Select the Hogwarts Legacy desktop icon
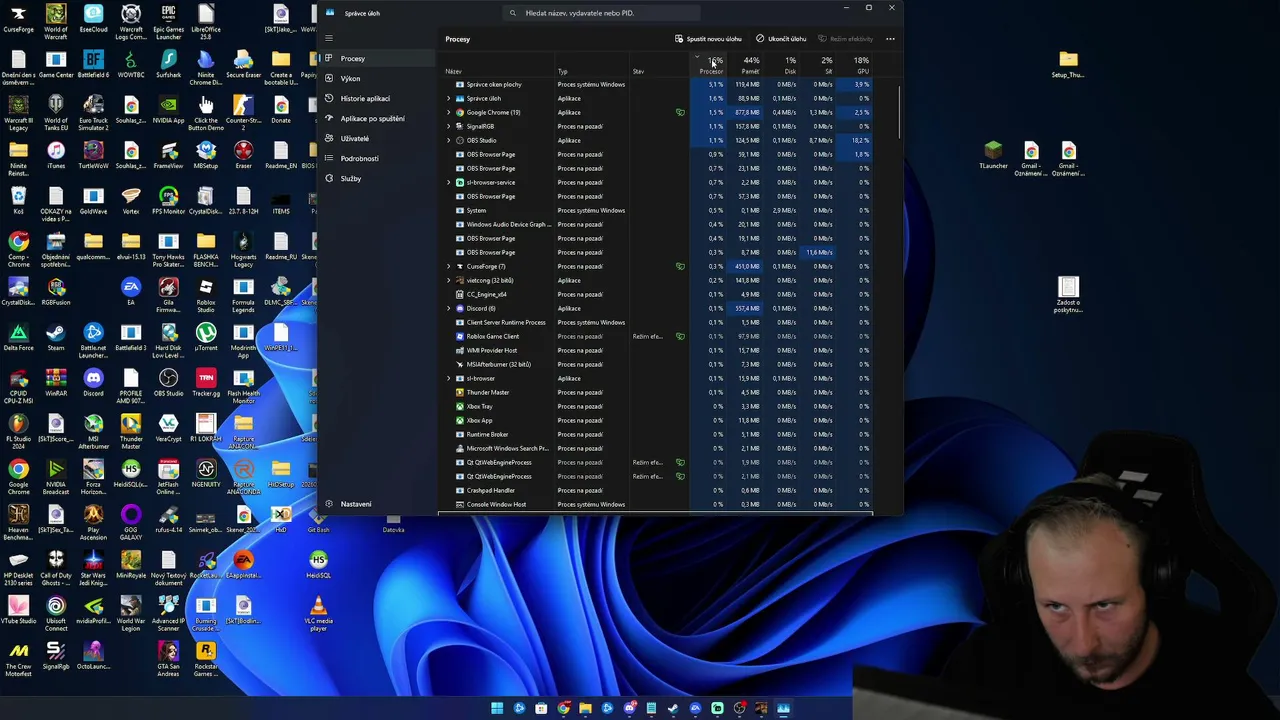Viewport: 1280px width, 720px height. pos(243,250)
